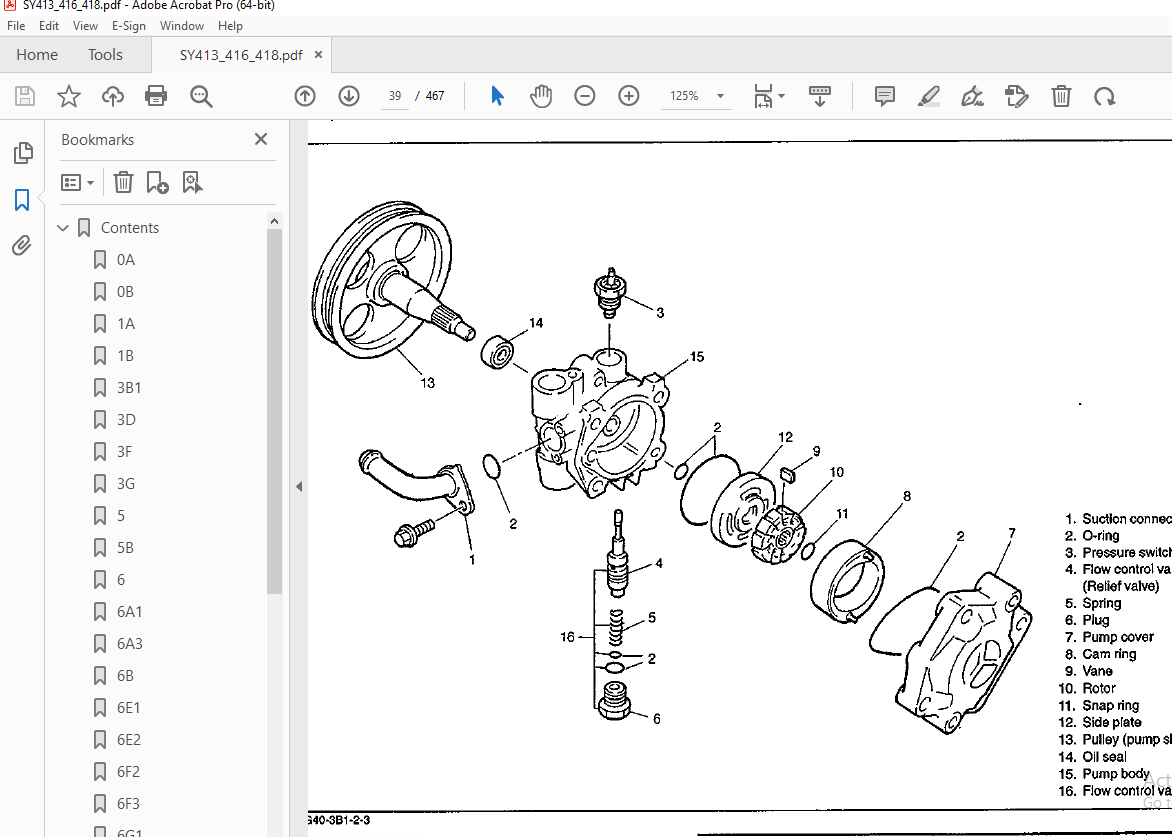Collapse navigation pane with left triangle
This screenshot has height=837, width=1172.
click(299, 487)
